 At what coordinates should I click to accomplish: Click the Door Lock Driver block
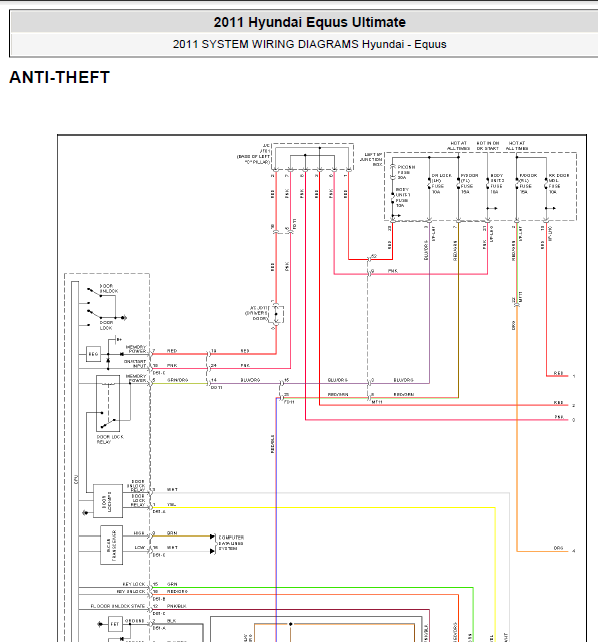tap(108, 501)
